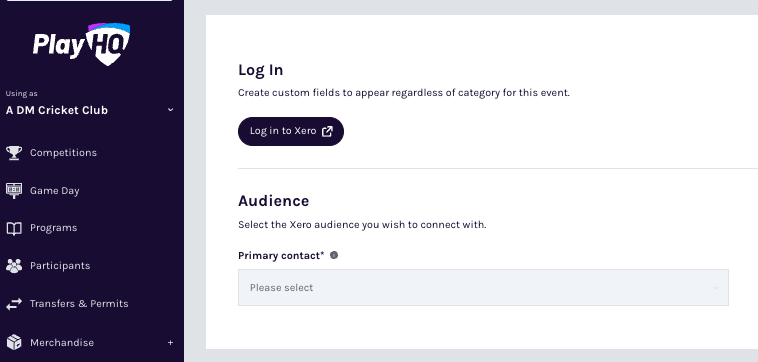Click the Transfers & Permits arrows icon

point(14,304)
